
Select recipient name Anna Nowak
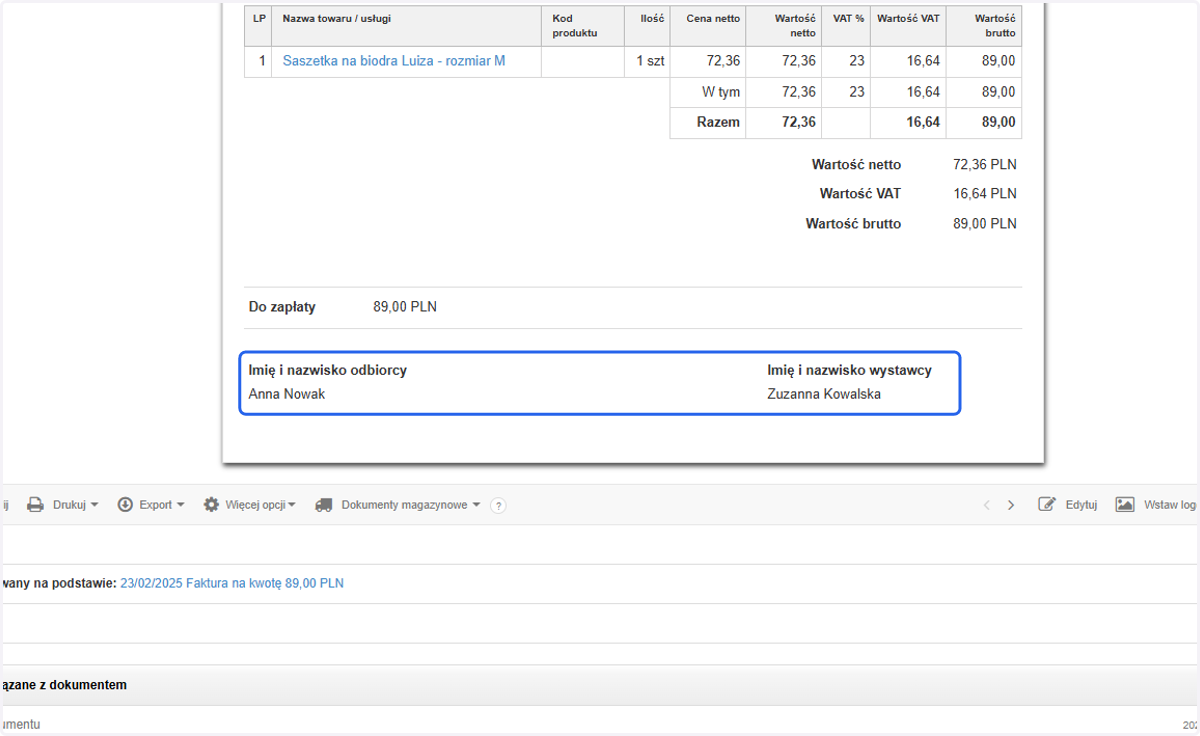tap(287, 394)
